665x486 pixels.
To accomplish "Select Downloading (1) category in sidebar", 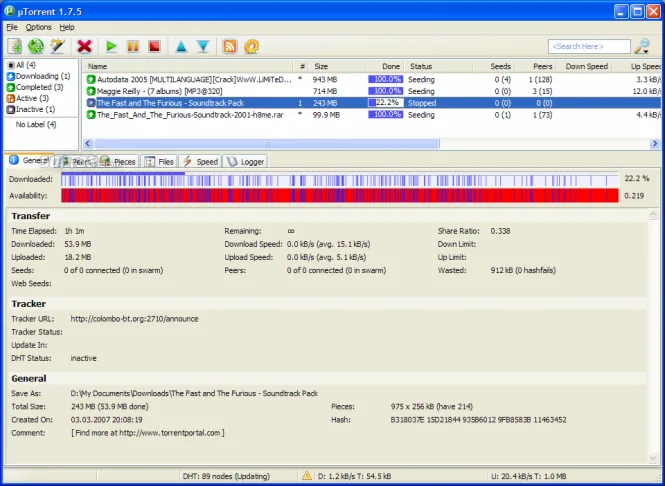I will tap(39, 76).
